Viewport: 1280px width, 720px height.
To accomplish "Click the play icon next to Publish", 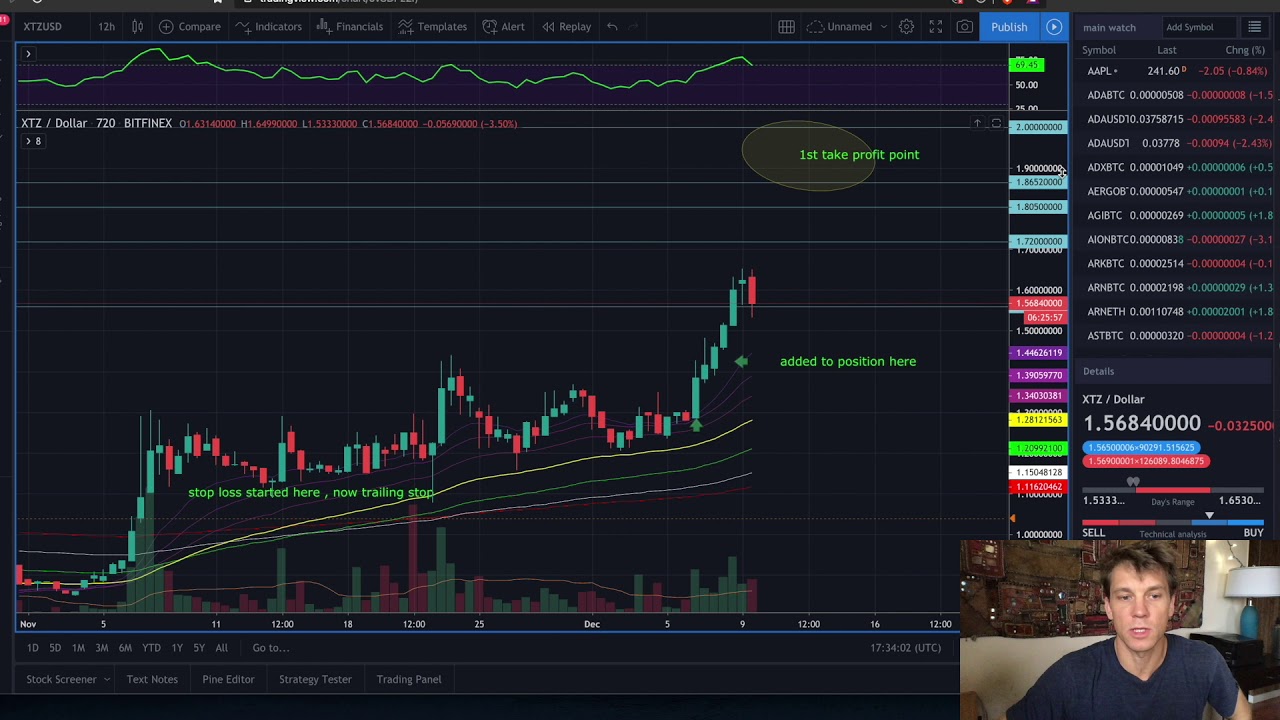I will (x=1054, y=27).
